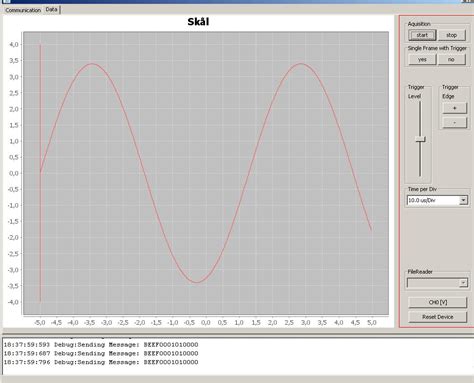The height and width of the screenshot is (383, 474).
Task: Choose no for Single Frame with Trigger
Action: [x=451, y=59]
